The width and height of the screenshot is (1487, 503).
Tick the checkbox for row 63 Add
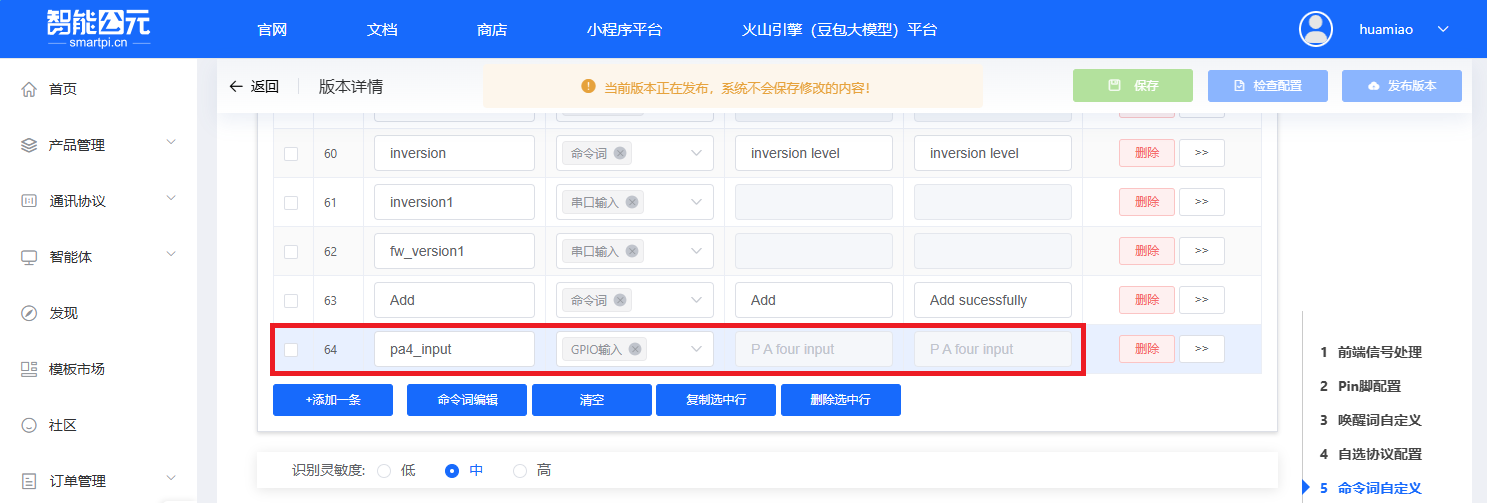(x=291, y=301)
